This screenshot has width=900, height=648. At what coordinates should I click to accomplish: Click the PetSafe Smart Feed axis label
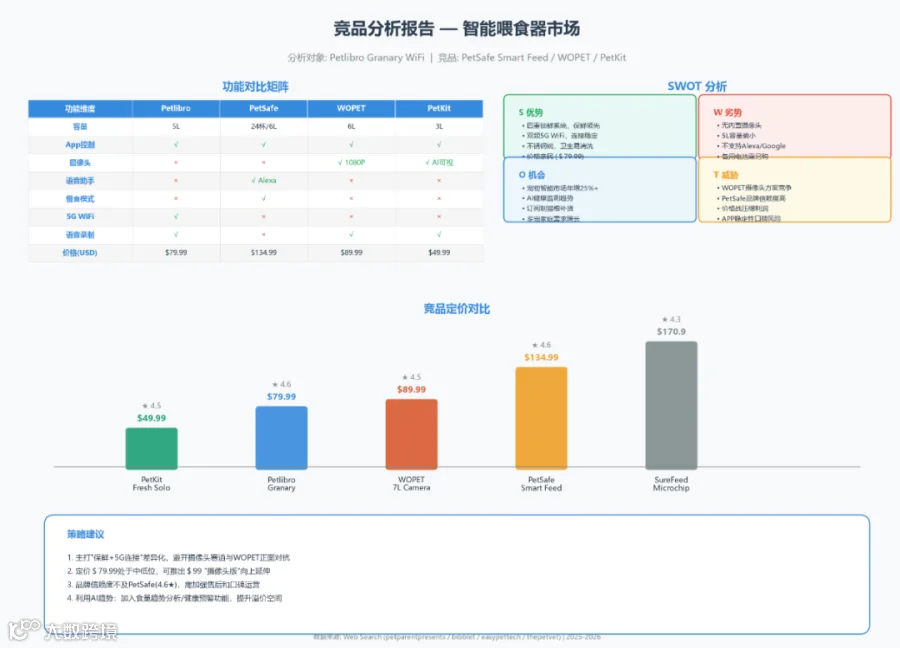coord(541,483)
